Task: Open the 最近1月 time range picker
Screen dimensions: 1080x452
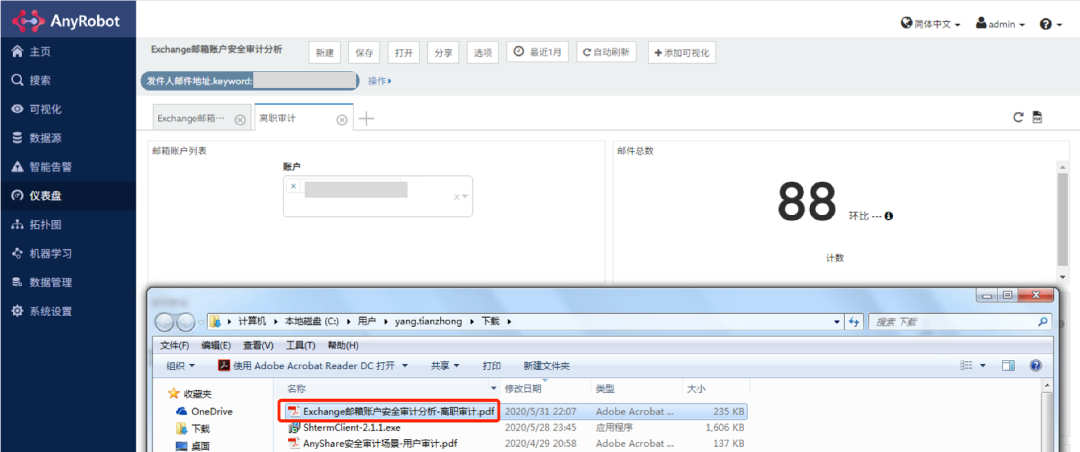Action: click(x=537, y=52)
